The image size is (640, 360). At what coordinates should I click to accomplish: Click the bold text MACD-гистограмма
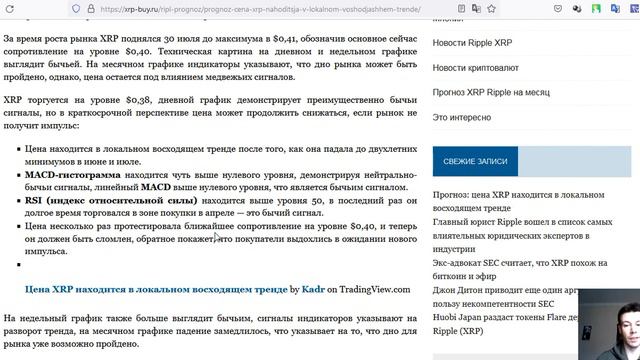click(73, 175)
